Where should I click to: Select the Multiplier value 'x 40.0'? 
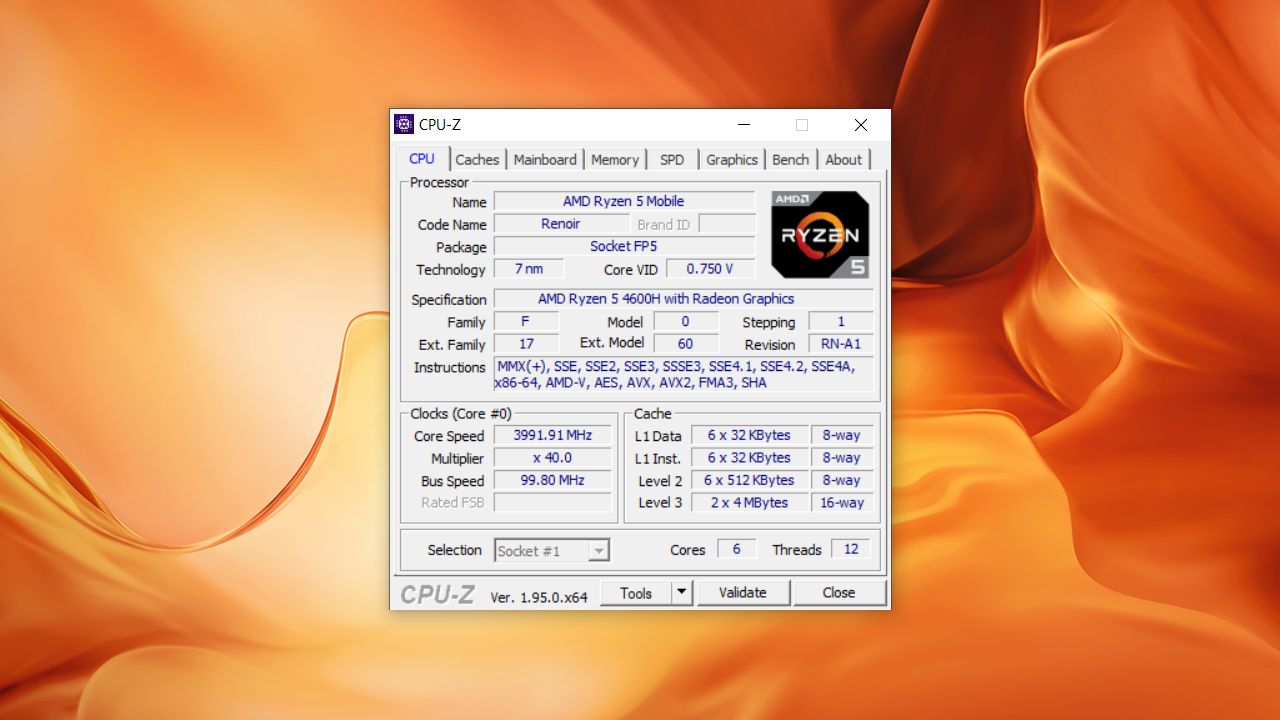point(553,458)
